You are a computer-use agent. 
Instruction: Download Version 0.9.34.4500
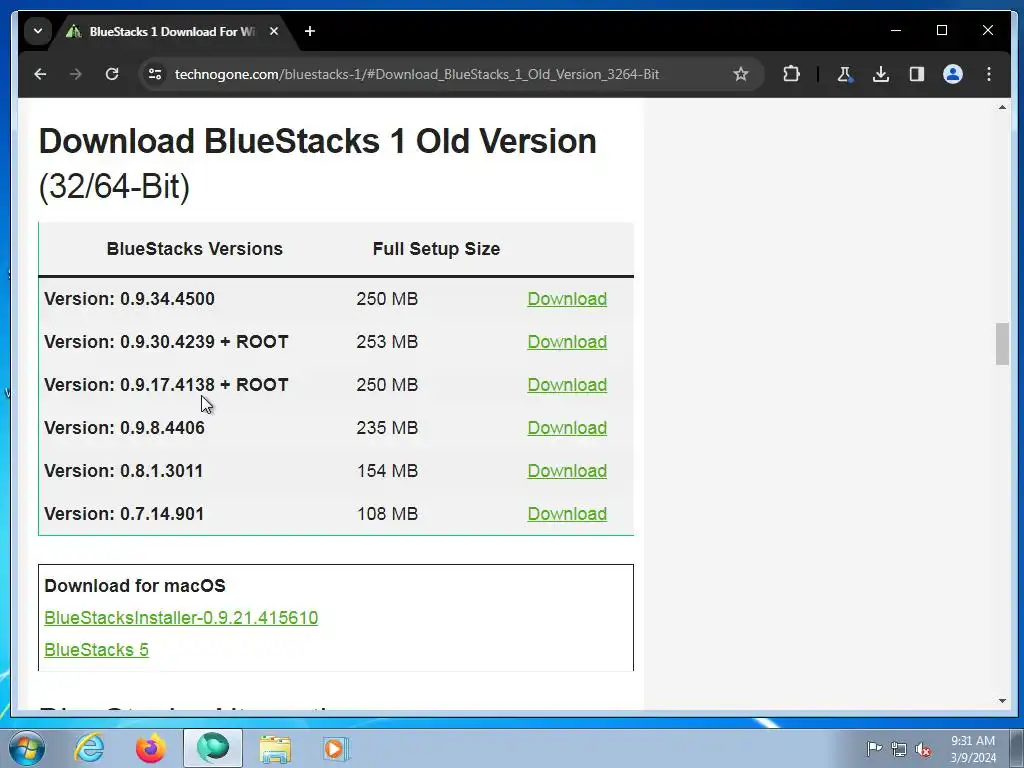567,299
